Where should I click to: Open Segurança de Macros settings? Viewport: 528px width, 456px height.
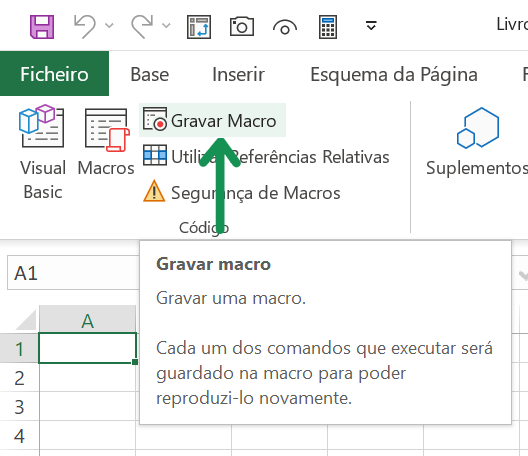click(241, 193)
